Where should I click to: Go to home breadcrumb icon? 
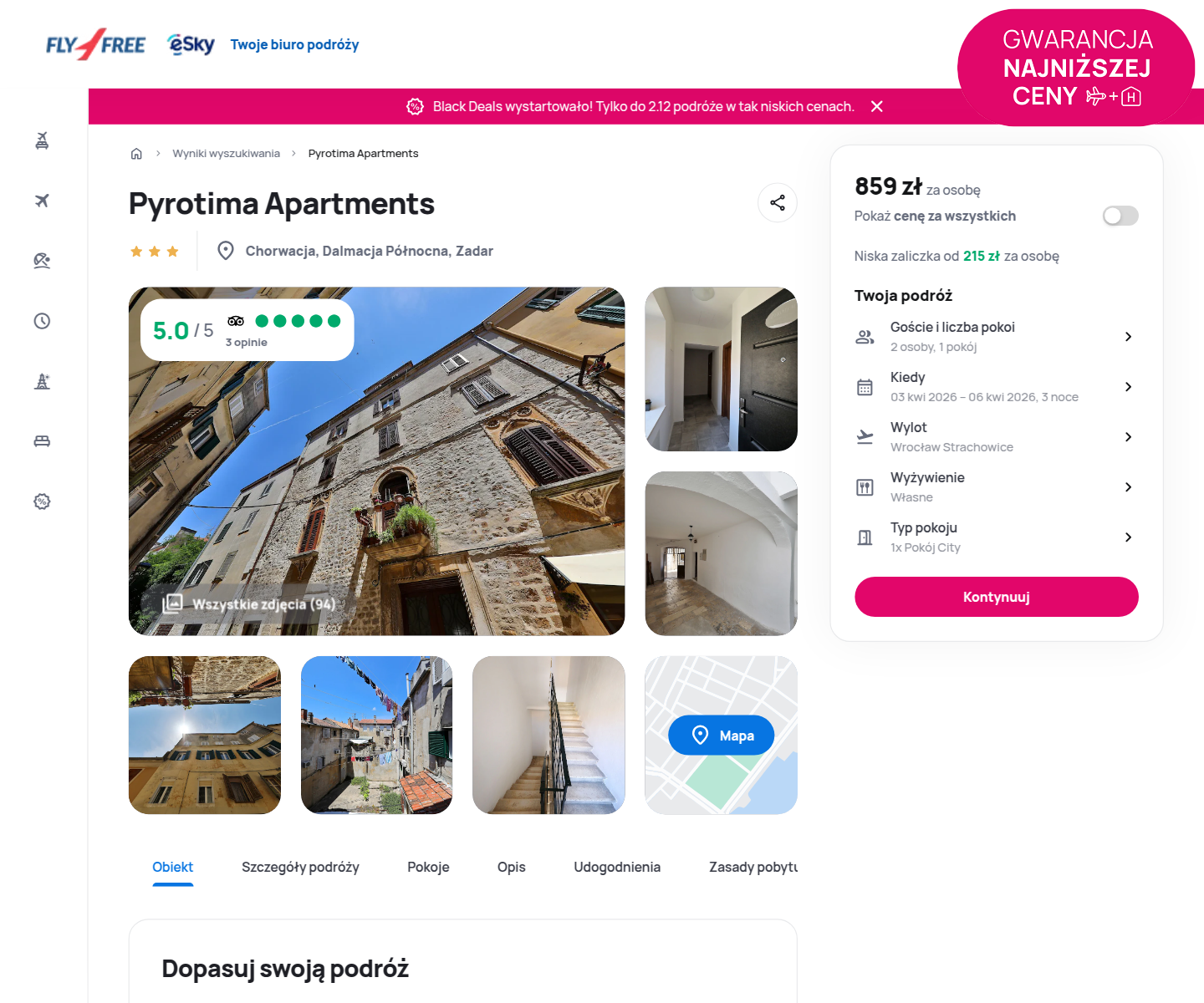pos(136,154)
